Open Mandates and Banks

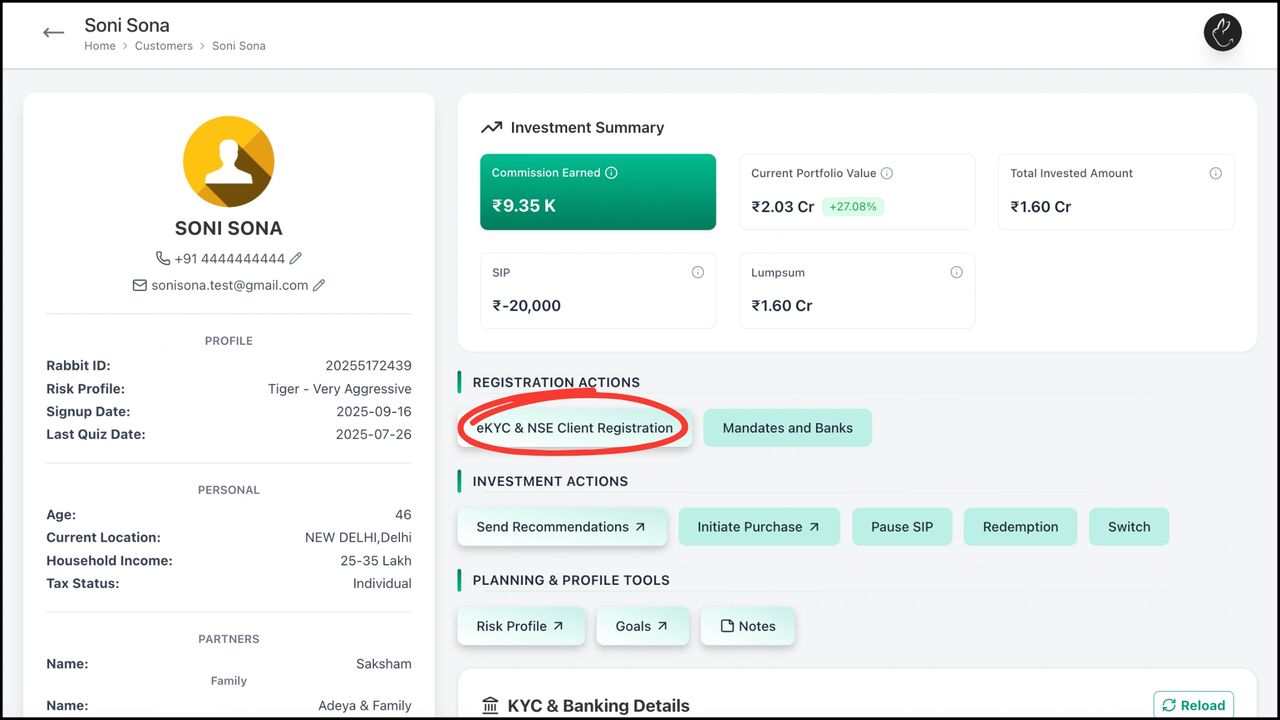click(787, 428)
